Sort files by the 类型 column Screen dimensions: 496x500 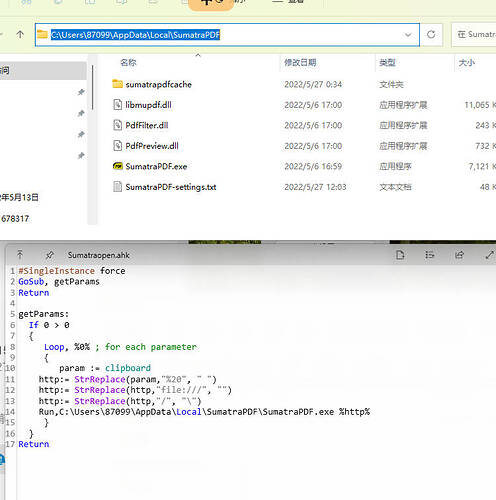(387, 63)
